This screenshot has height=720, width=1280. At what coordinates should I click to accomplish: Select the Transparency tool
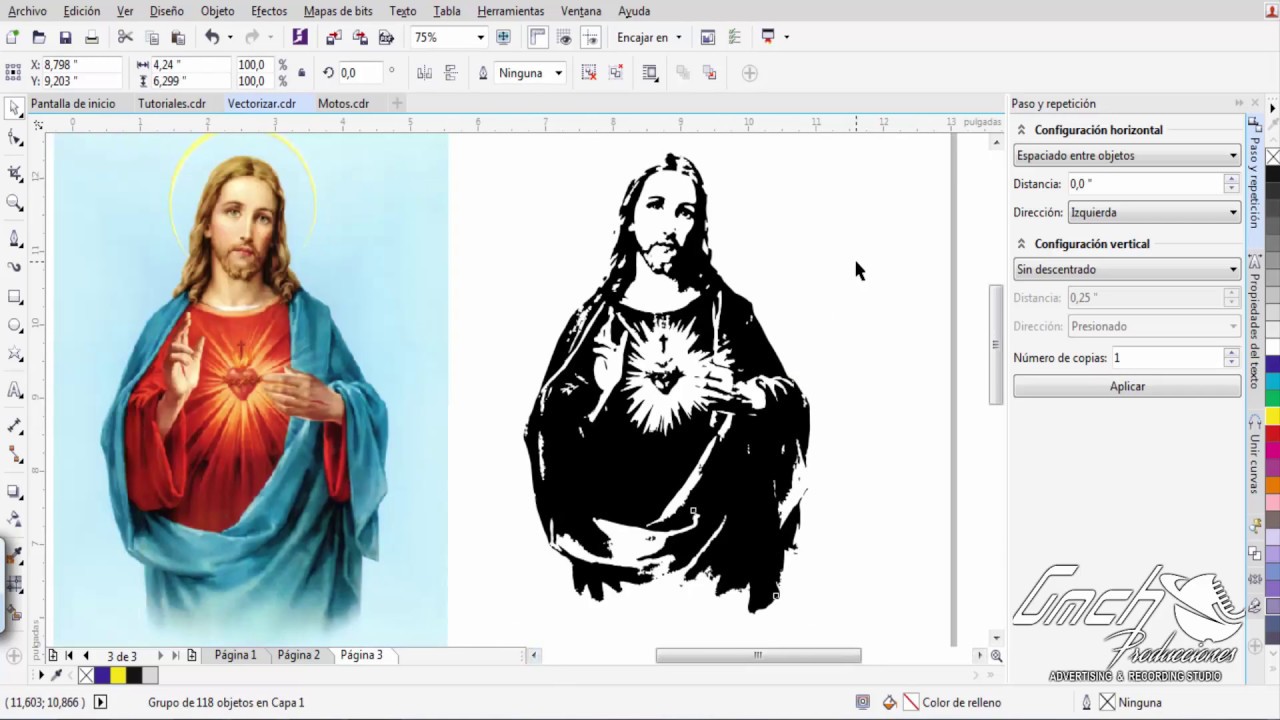(x=15, y=520)
